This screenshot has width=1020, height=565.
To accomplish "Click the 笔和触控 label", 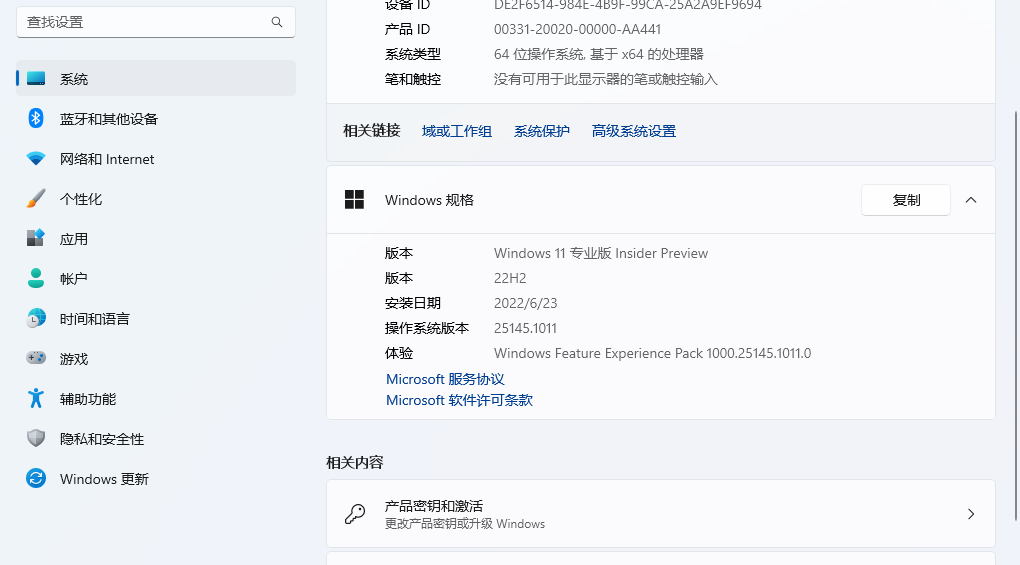I will coord(412,79).
